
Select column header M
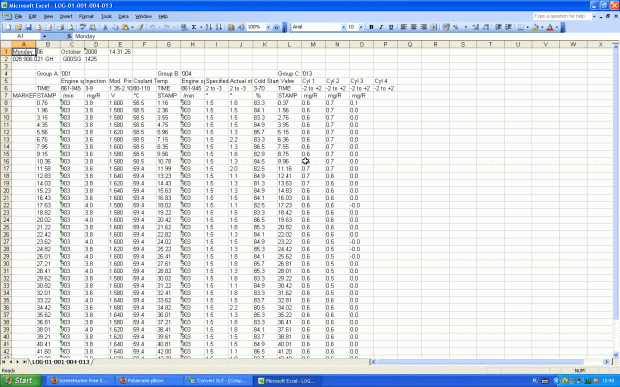(313, 44)
